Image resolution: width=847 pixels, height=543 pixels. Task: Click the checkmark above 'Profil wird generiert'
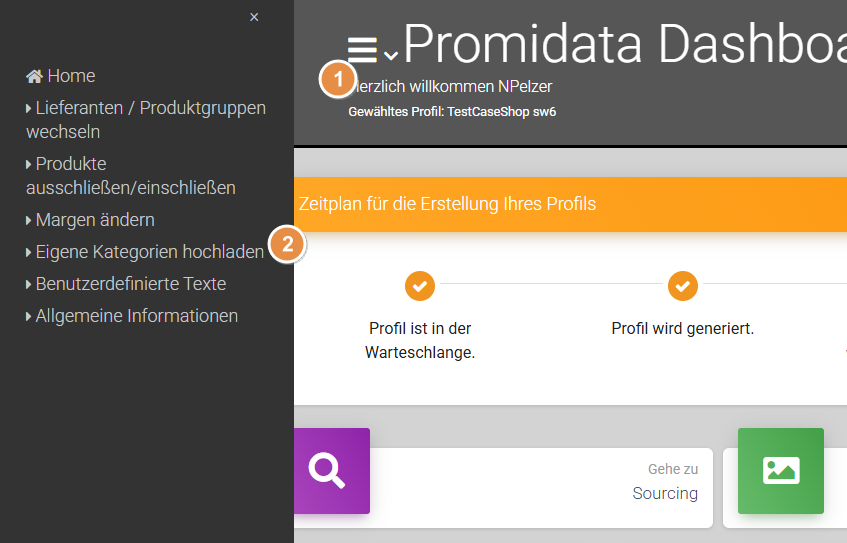[683, 285]
